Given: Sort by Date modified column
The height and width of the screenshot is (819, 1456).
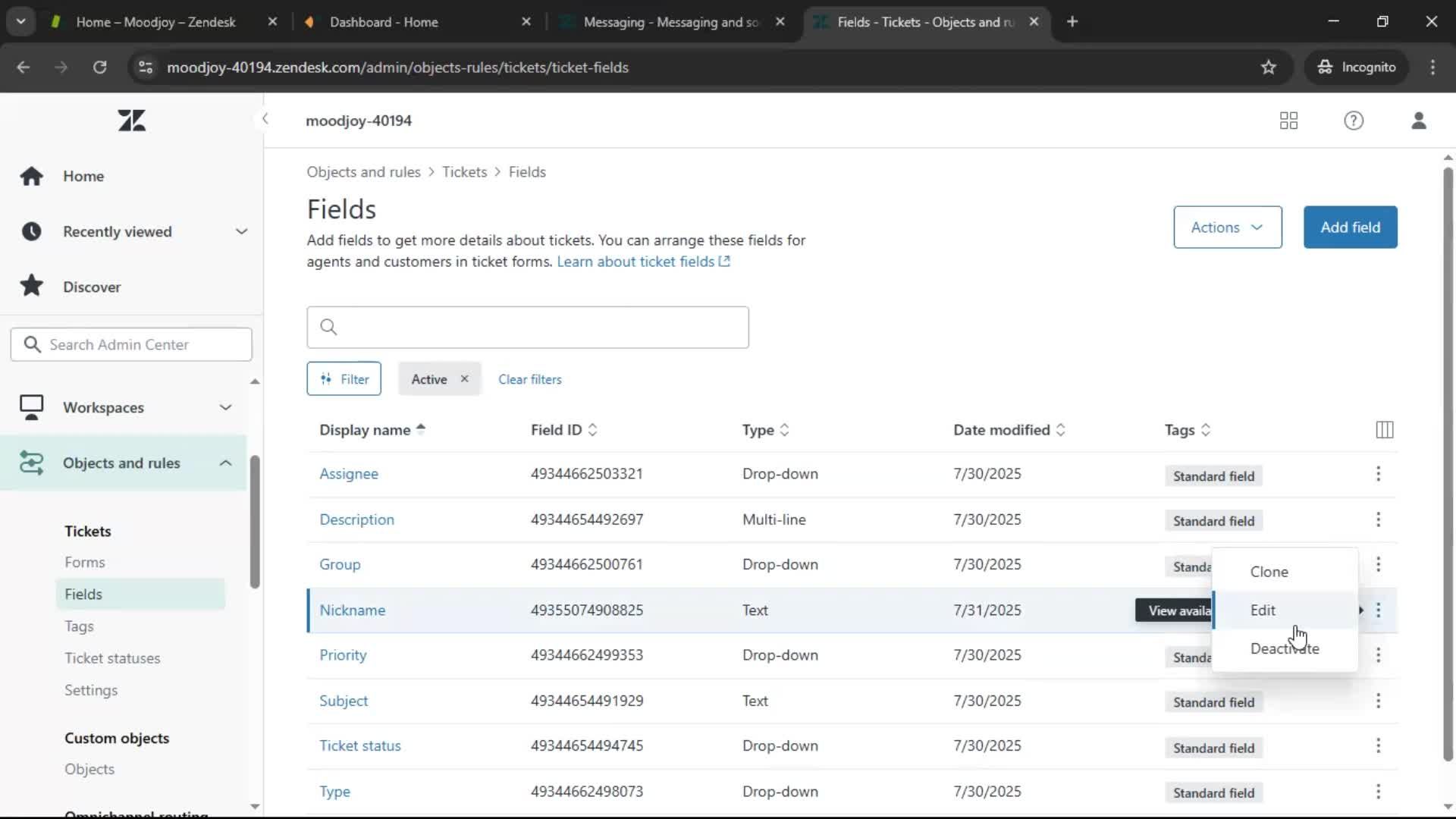Looking at the screenshot, I should pos(1009,430).
